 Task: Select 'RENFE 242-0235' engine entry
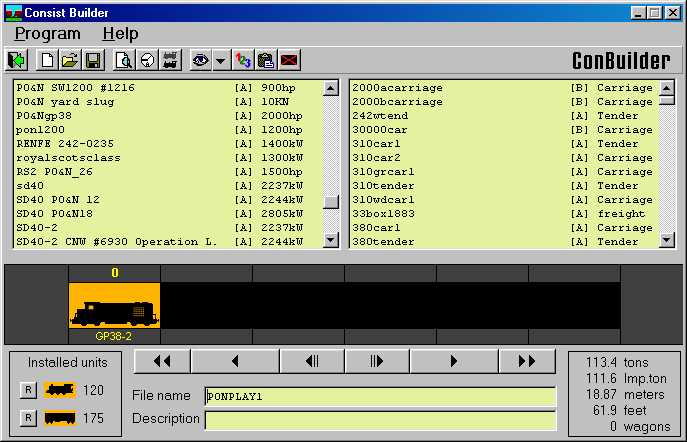coord(168,144)
